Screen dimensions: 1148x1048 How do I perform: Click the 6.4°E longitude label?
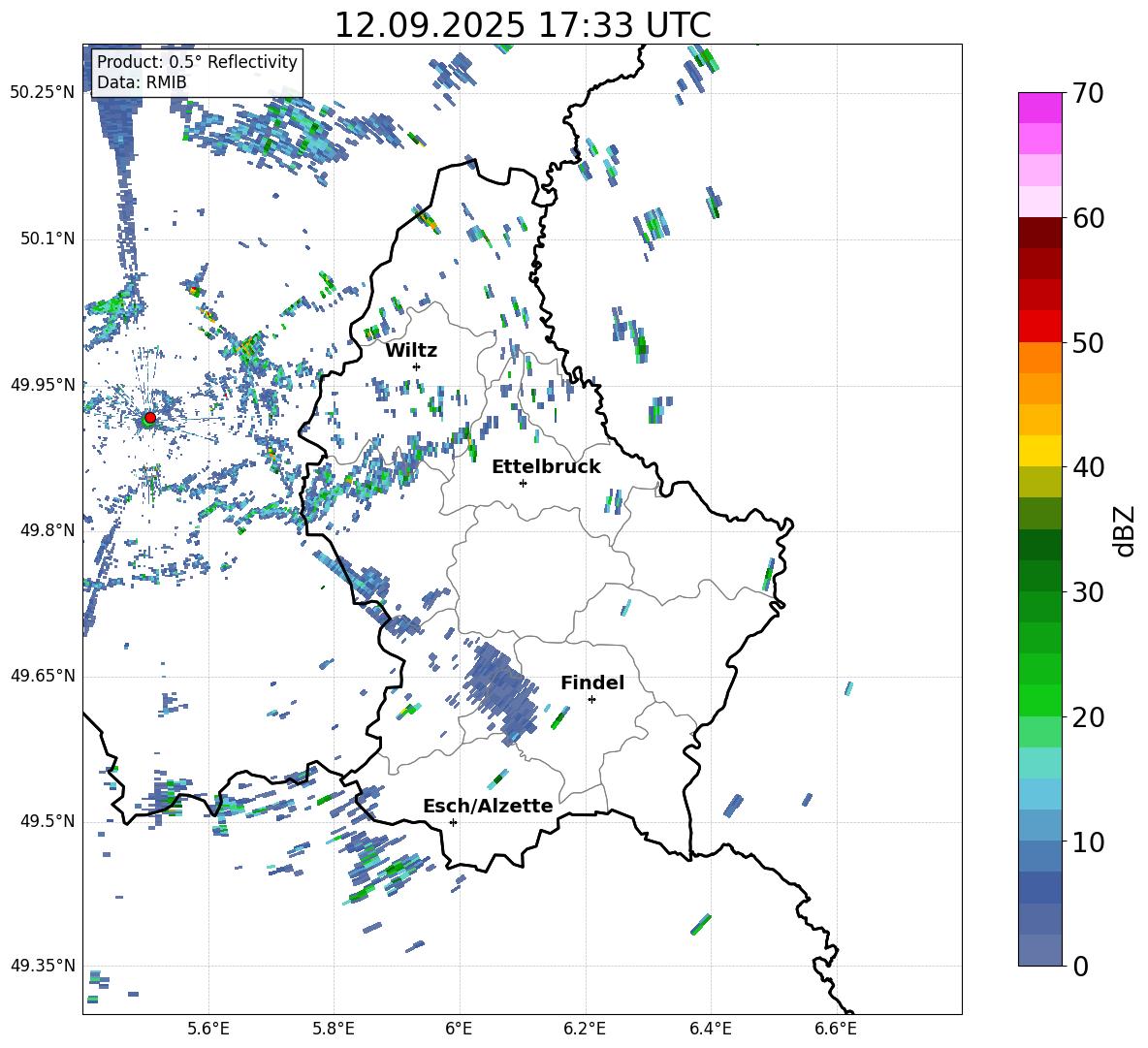pos(710,1029)
